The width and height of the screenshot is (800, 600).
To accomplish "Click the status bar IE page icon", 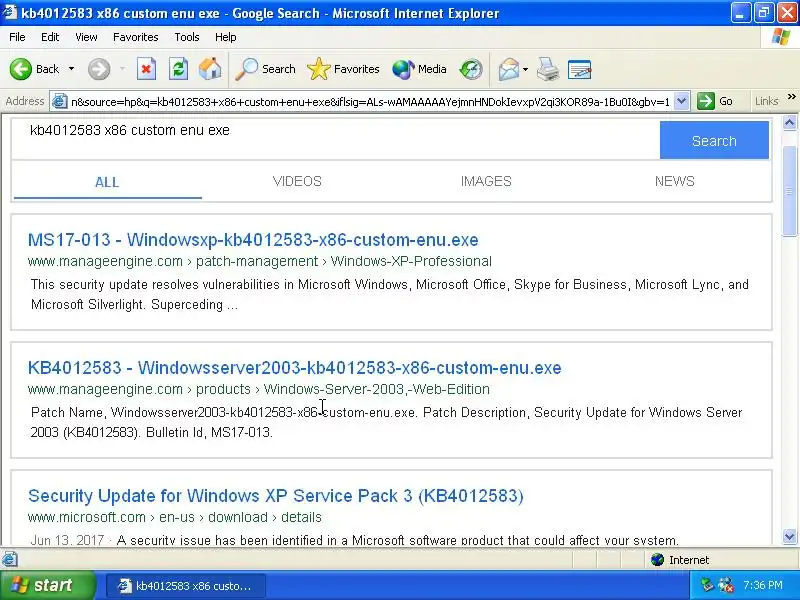I will click(10, 559).
